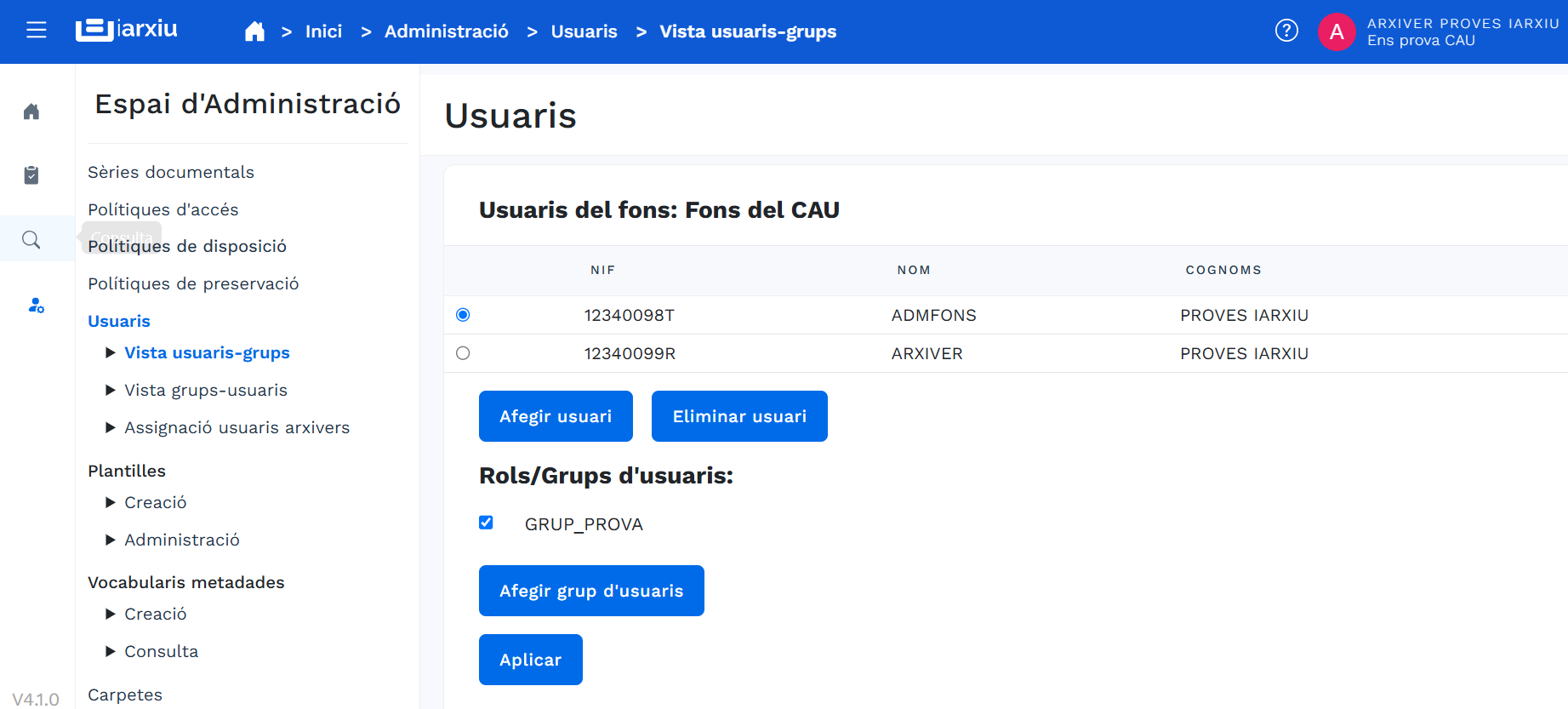Open the sidebar home icon
The height and width of the screenshot is (709, 1568).
click(31, 111)
